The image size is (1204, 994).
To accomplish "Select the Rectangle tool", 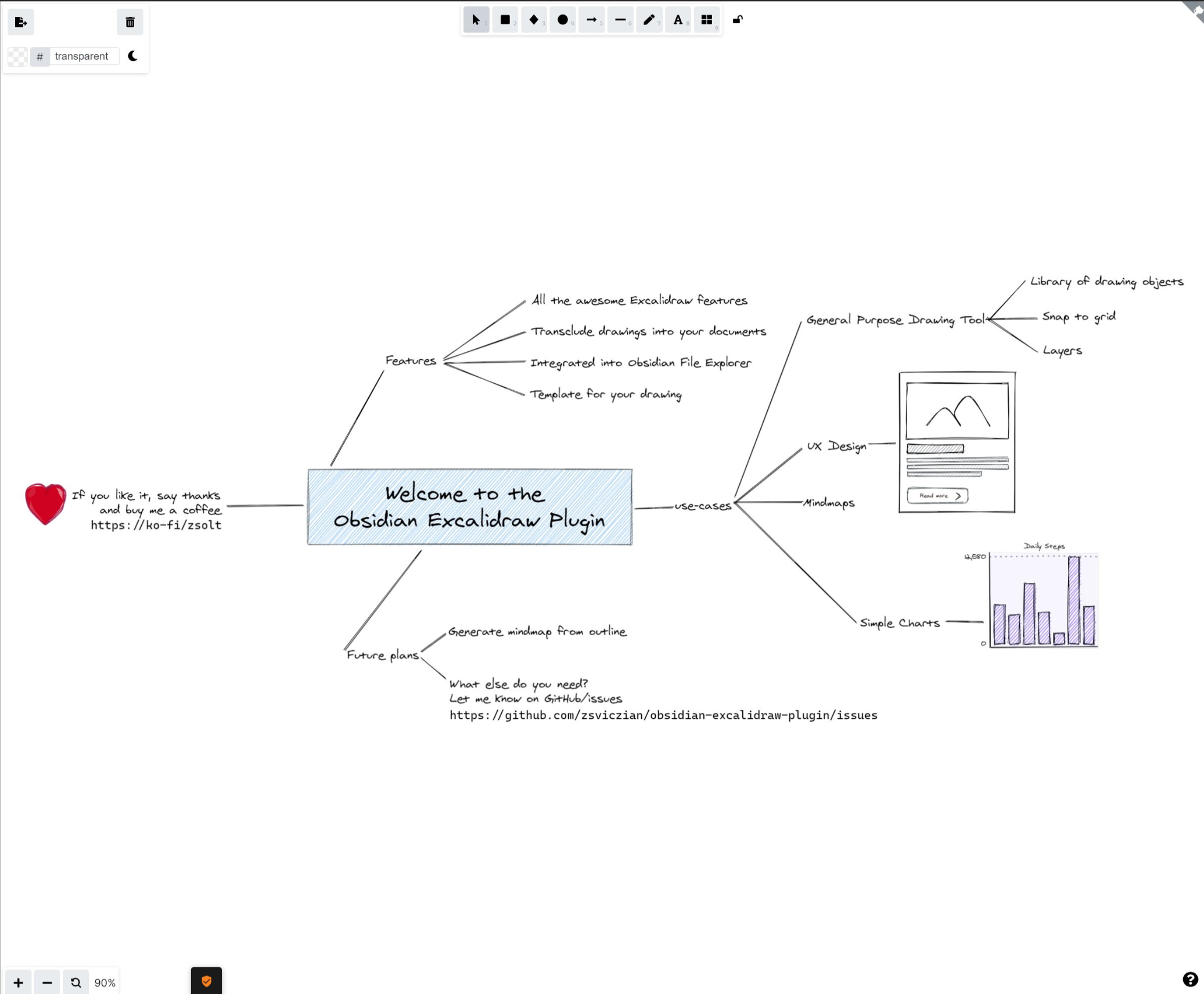I will point(505,20).
